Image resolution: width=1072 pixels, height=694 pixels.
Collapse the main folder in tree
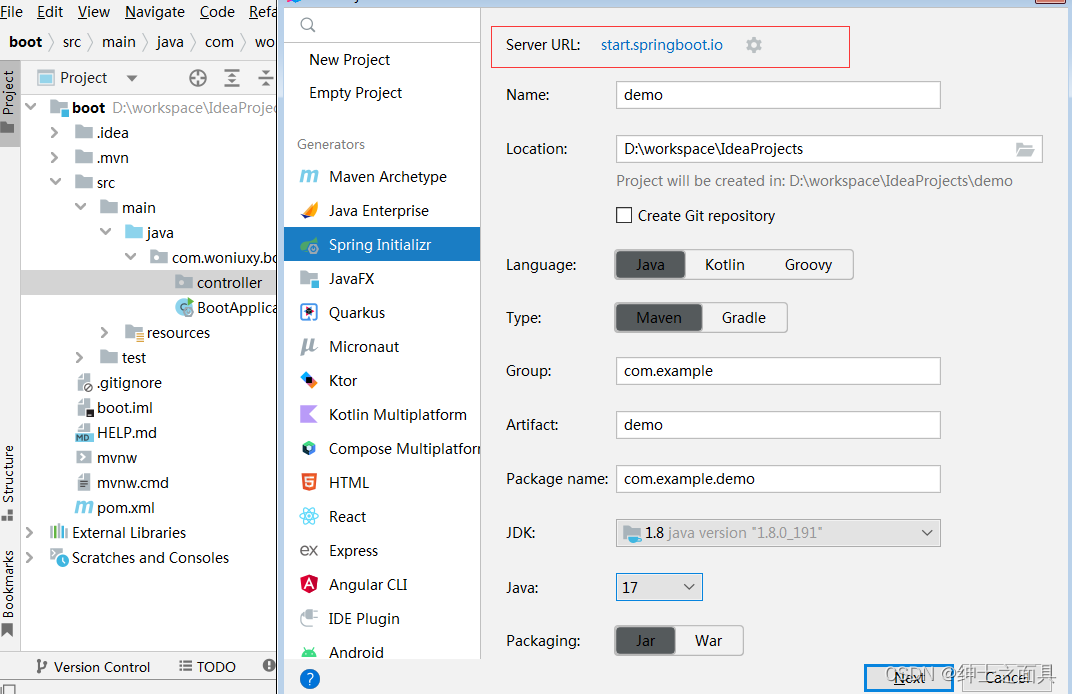(81, 207)
